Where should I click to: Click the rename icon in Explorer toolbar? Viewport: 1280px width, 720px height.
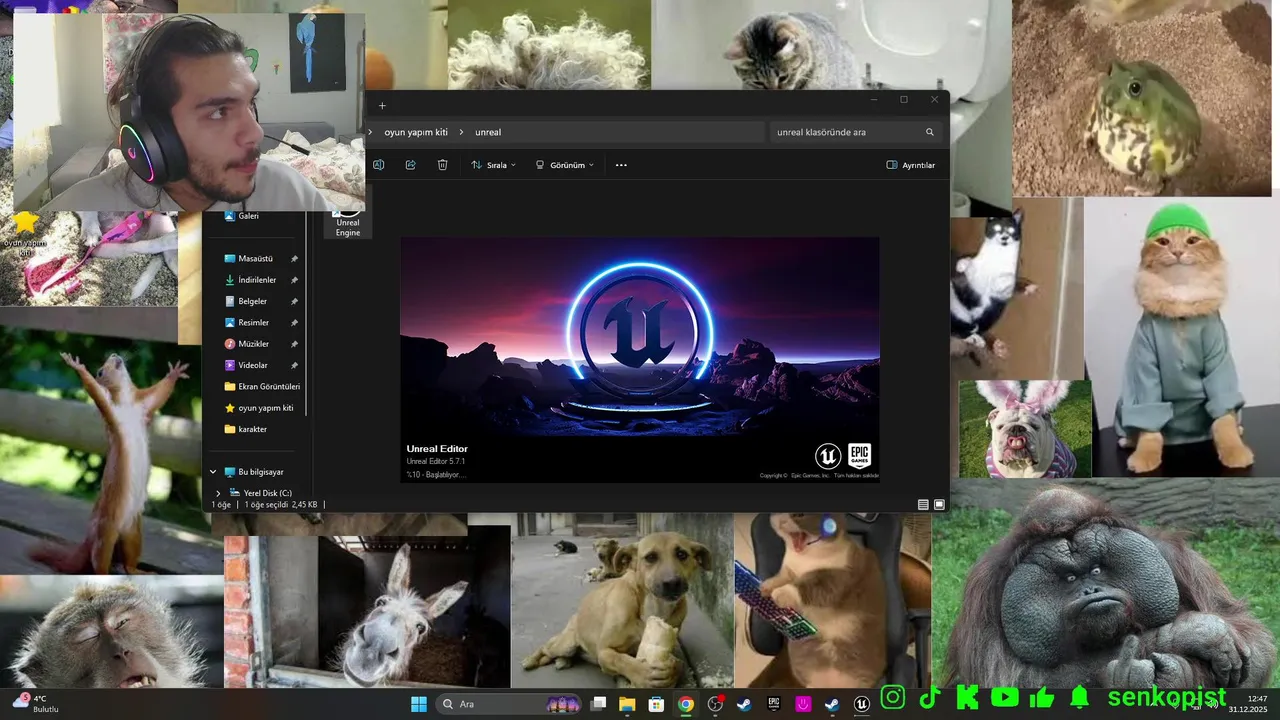379,165
